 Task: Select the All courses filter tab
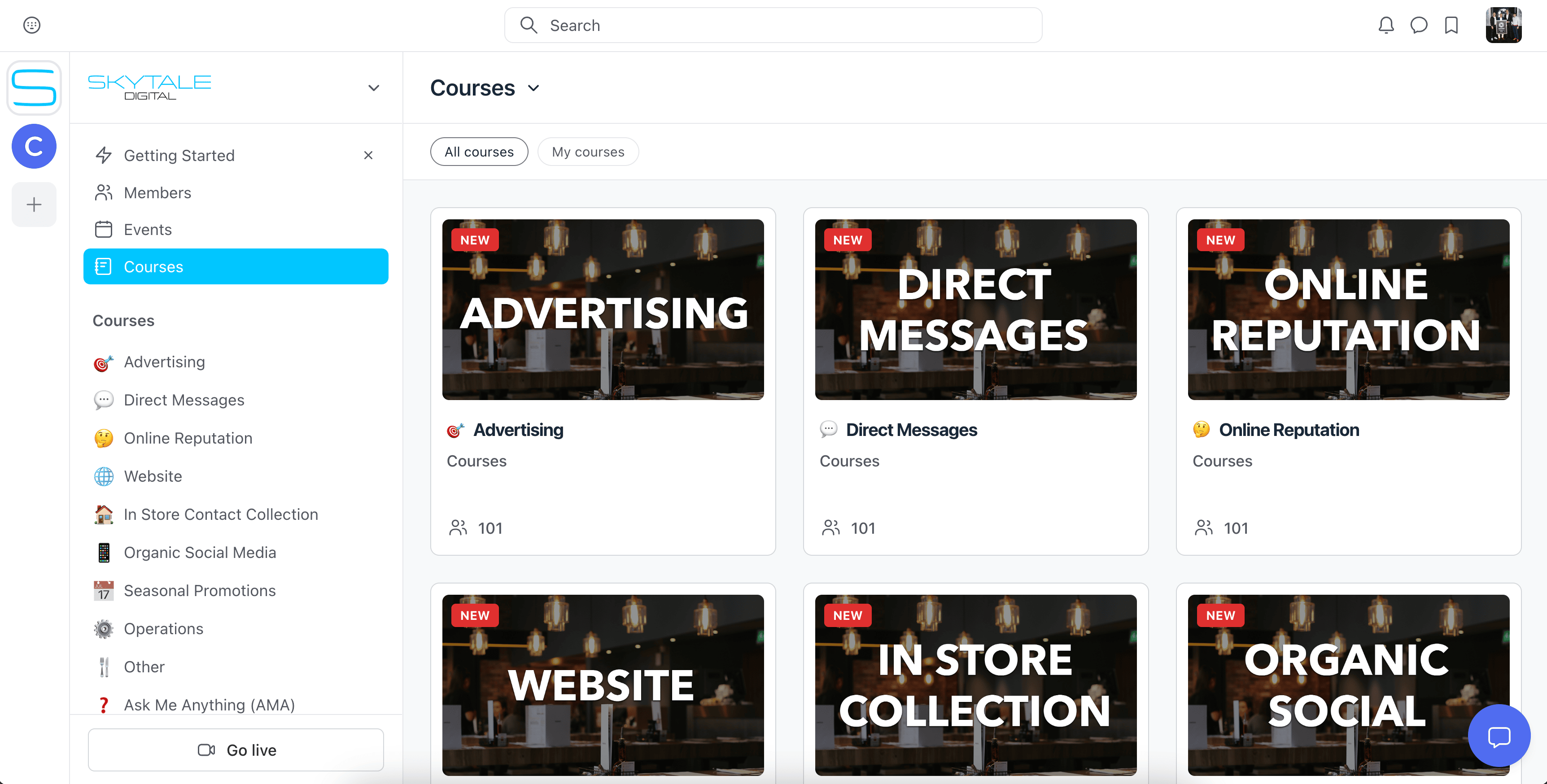(x=479, y=152)
